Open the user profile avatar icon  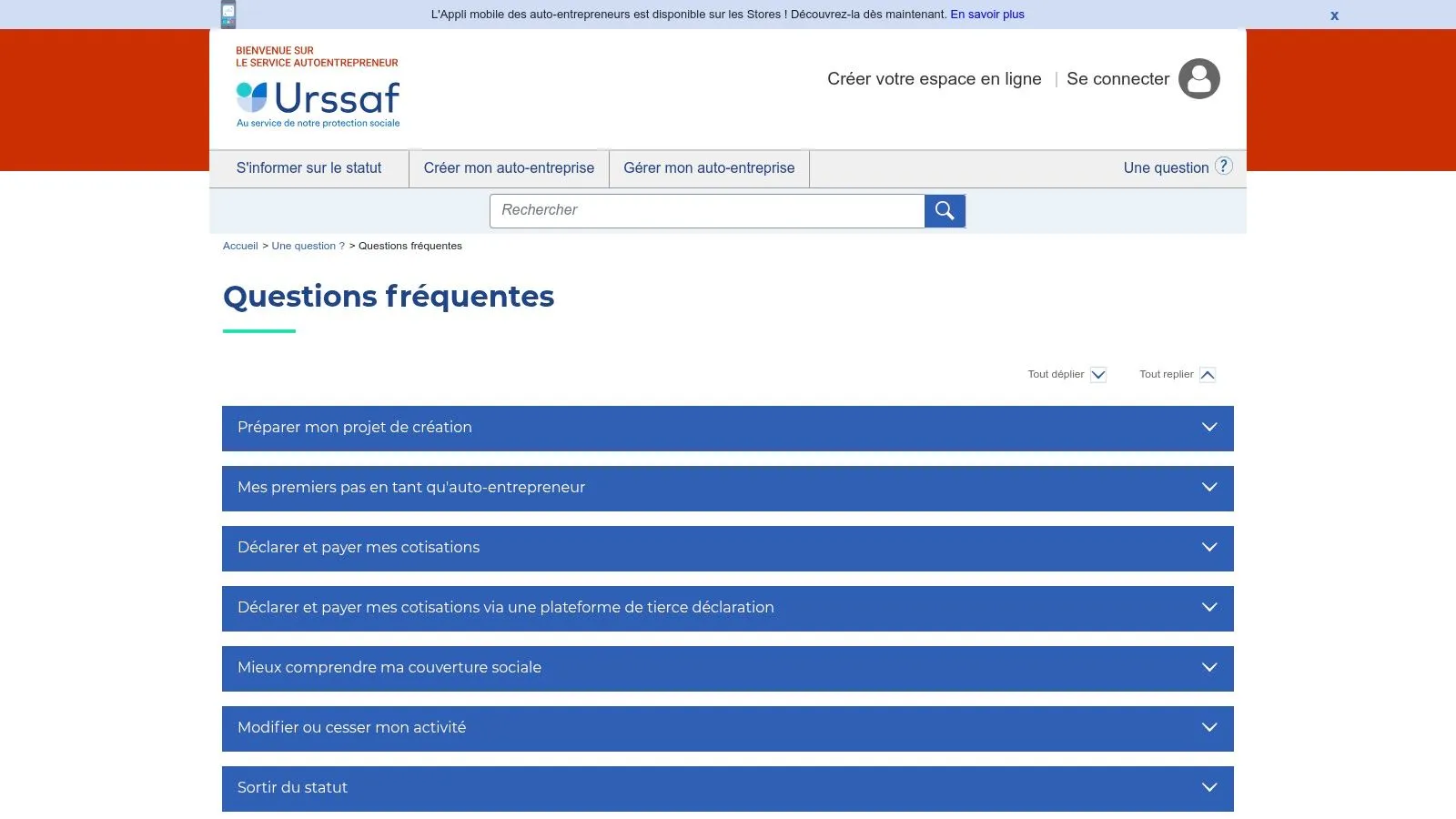click(1199, 79)
